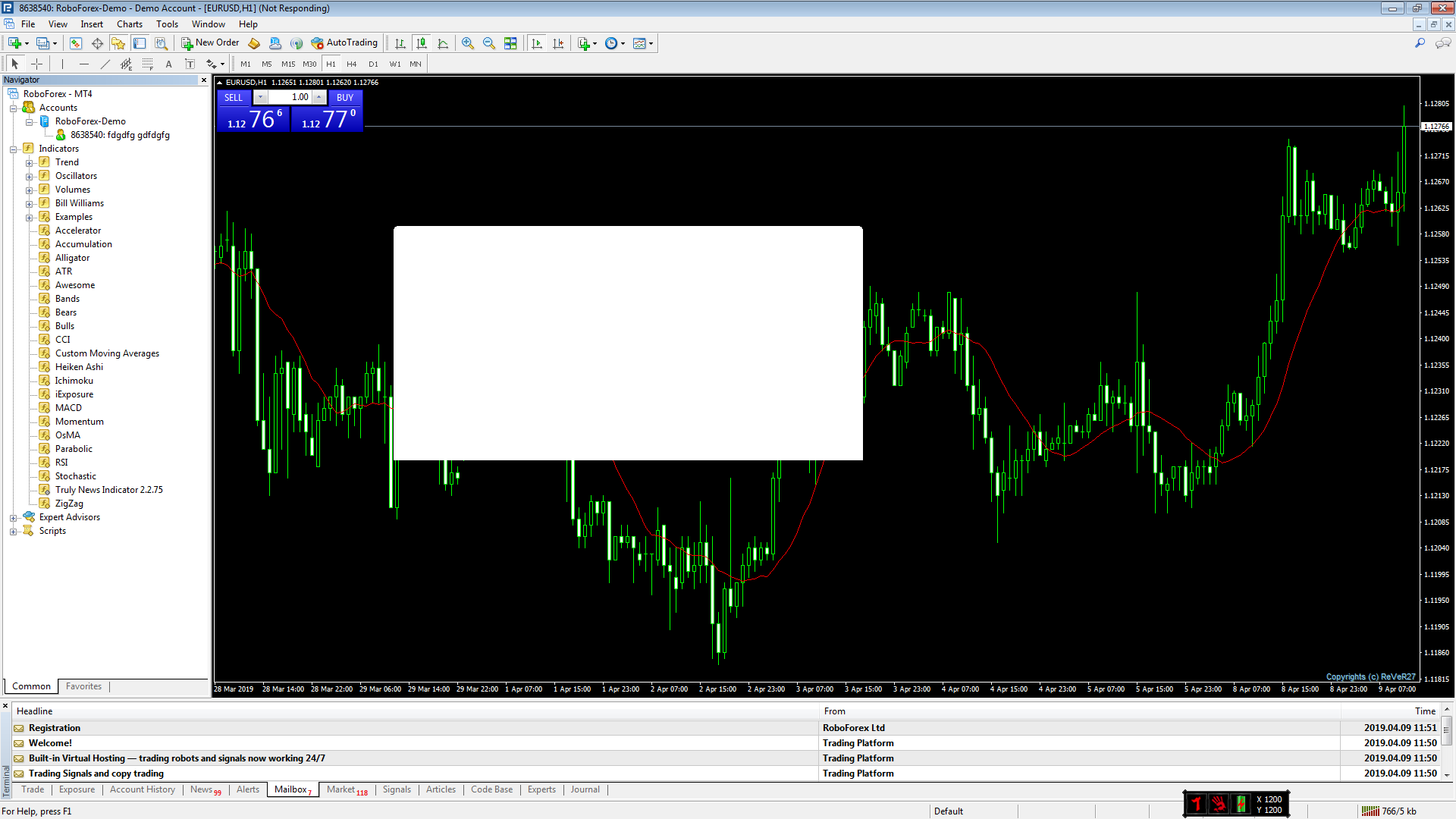Open the arrows drawing tool dropdown
The width and height of the screenshot is (1456, 819).
click(x=222, y=64)
